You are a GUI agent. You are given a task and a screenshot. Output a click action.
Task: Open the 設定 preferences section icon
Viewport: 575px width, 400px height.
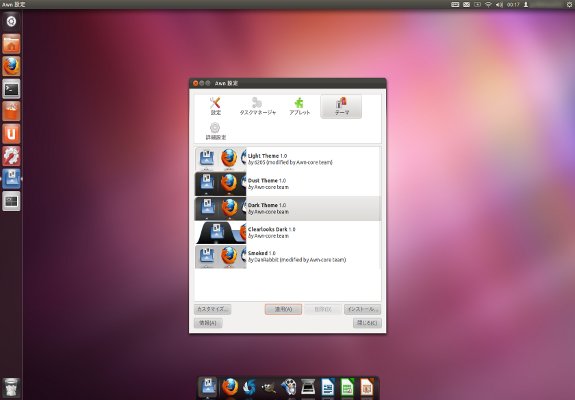(x=215, y=106)
